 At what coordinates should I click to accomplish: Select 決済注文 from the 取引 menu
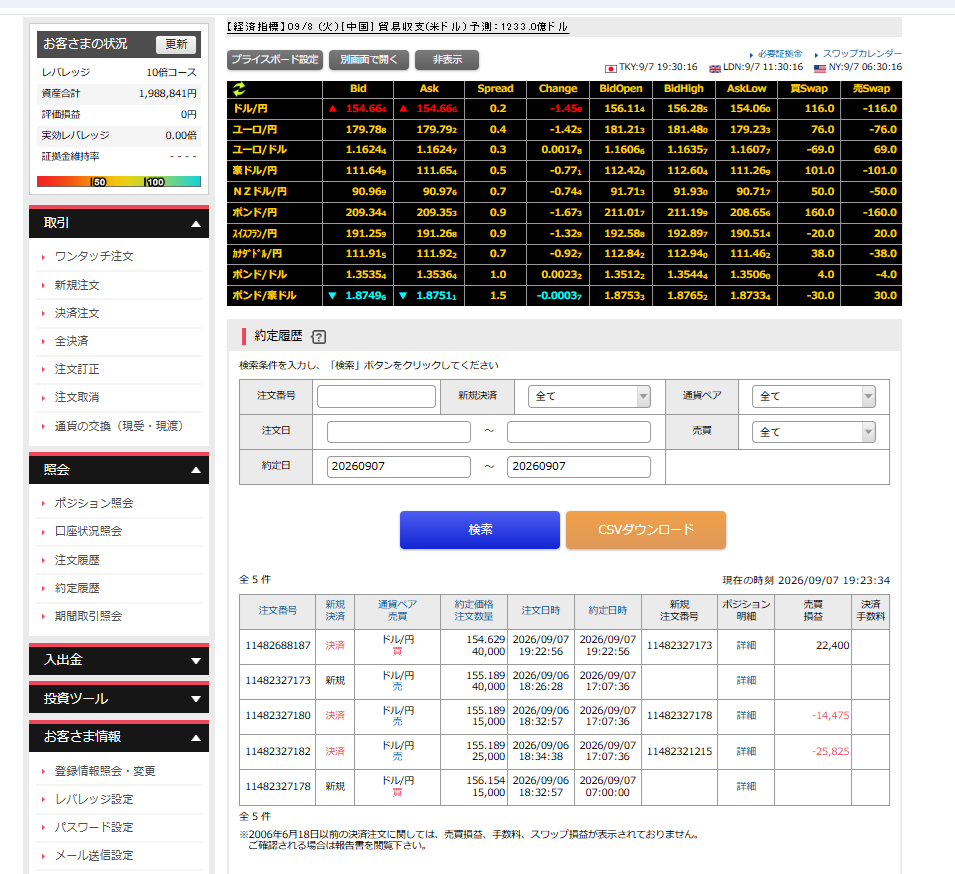point(77,313)
